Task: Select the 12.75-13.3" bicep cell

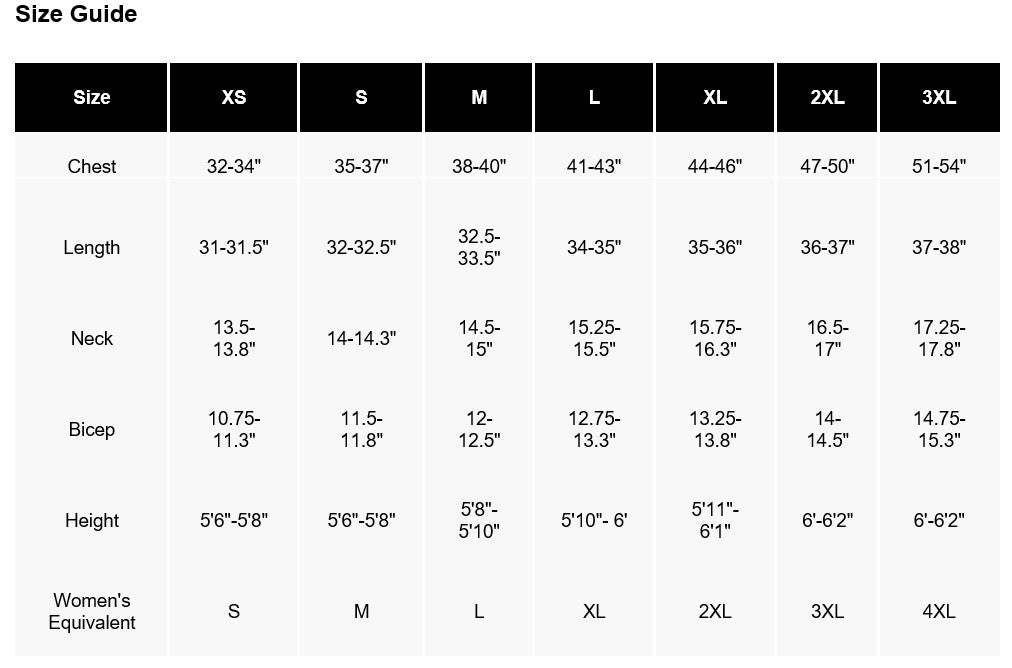Action: [x=594, y=430]
